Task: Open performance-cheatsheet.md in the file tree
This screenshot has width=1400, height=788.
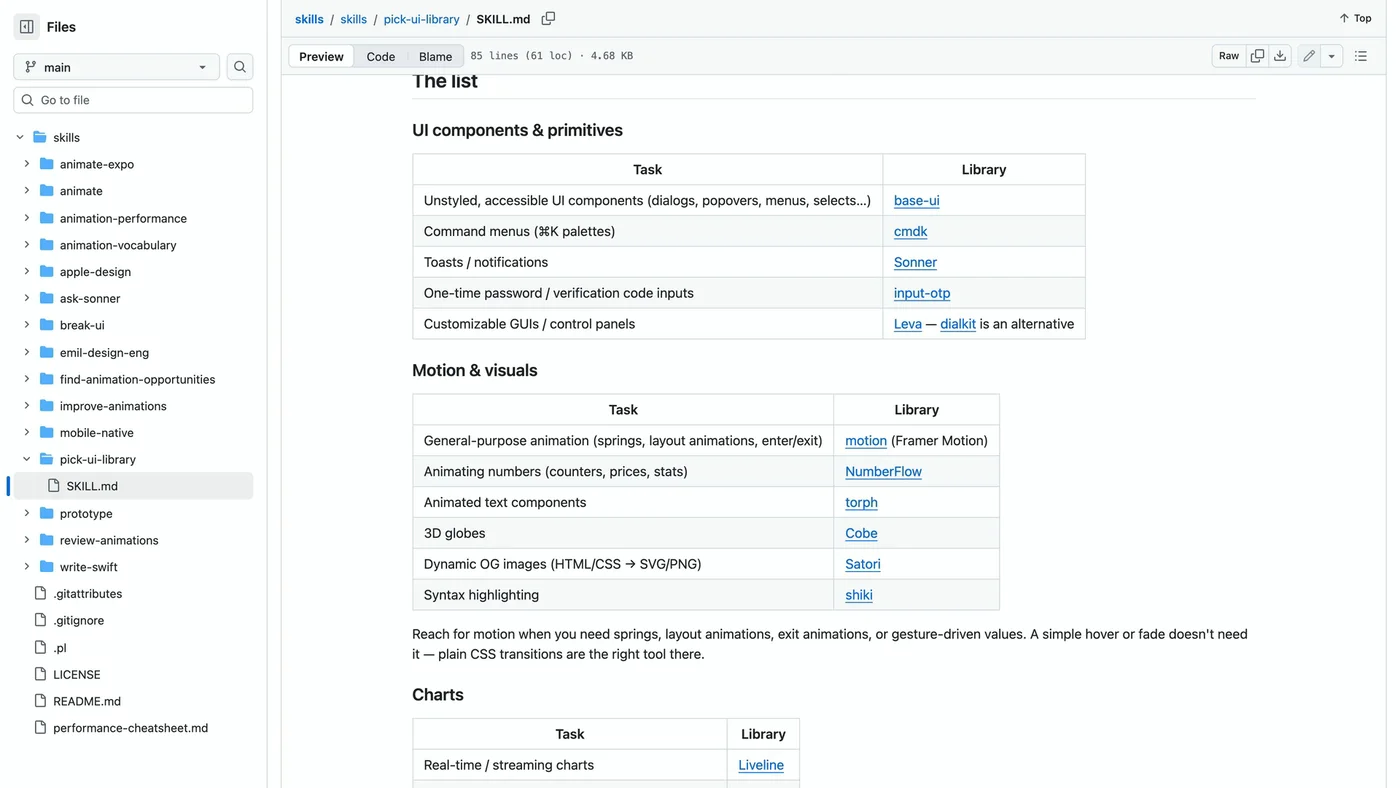Action: 131,728
